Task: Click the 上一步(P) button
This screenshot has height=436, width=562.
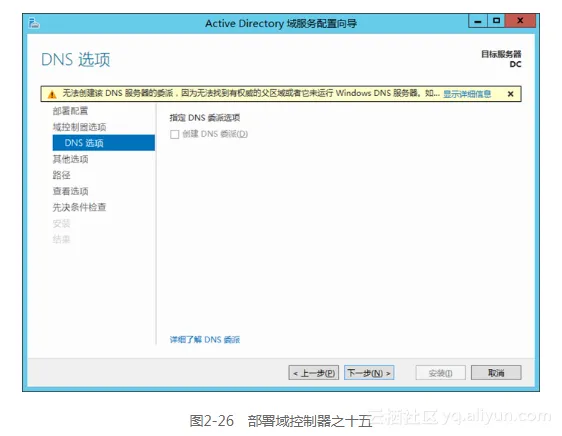Action: click(x=314, y=373)
